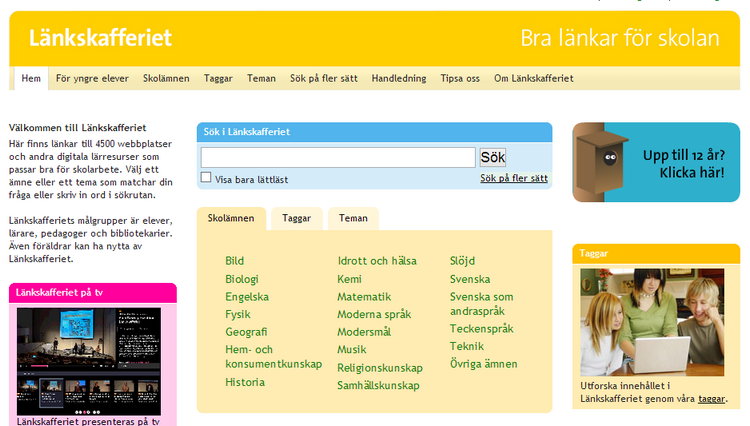
Task: Click Tipsa oss in navigation
Action: coord(460,78)
